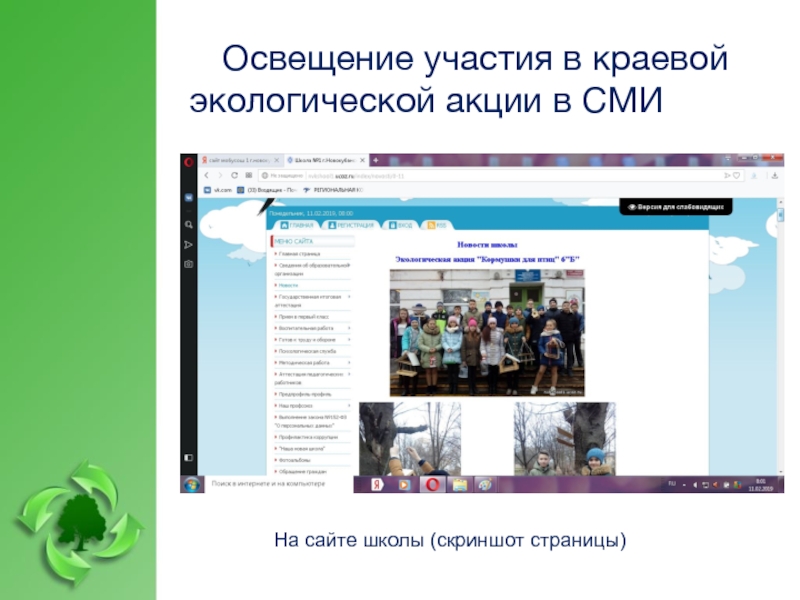Click the Новости школы heading
This screenshot has width=800, height=600.
[x=487, y=245]
